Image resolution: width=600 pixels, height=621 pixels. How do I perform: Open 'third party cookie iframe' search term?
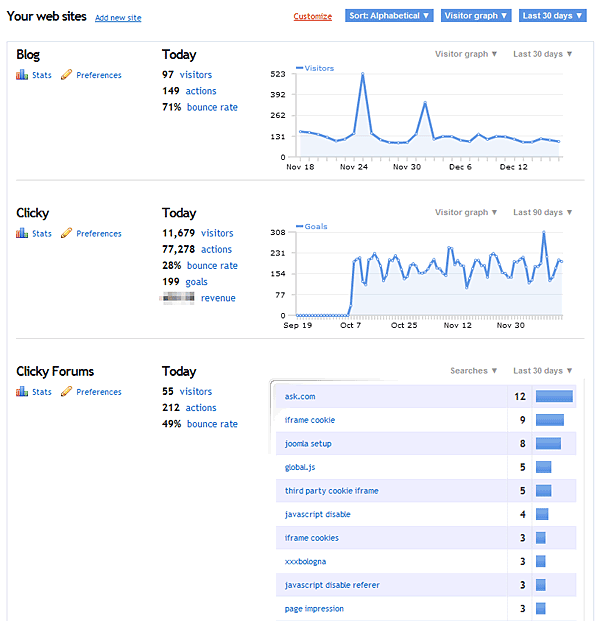click(331, 491)
